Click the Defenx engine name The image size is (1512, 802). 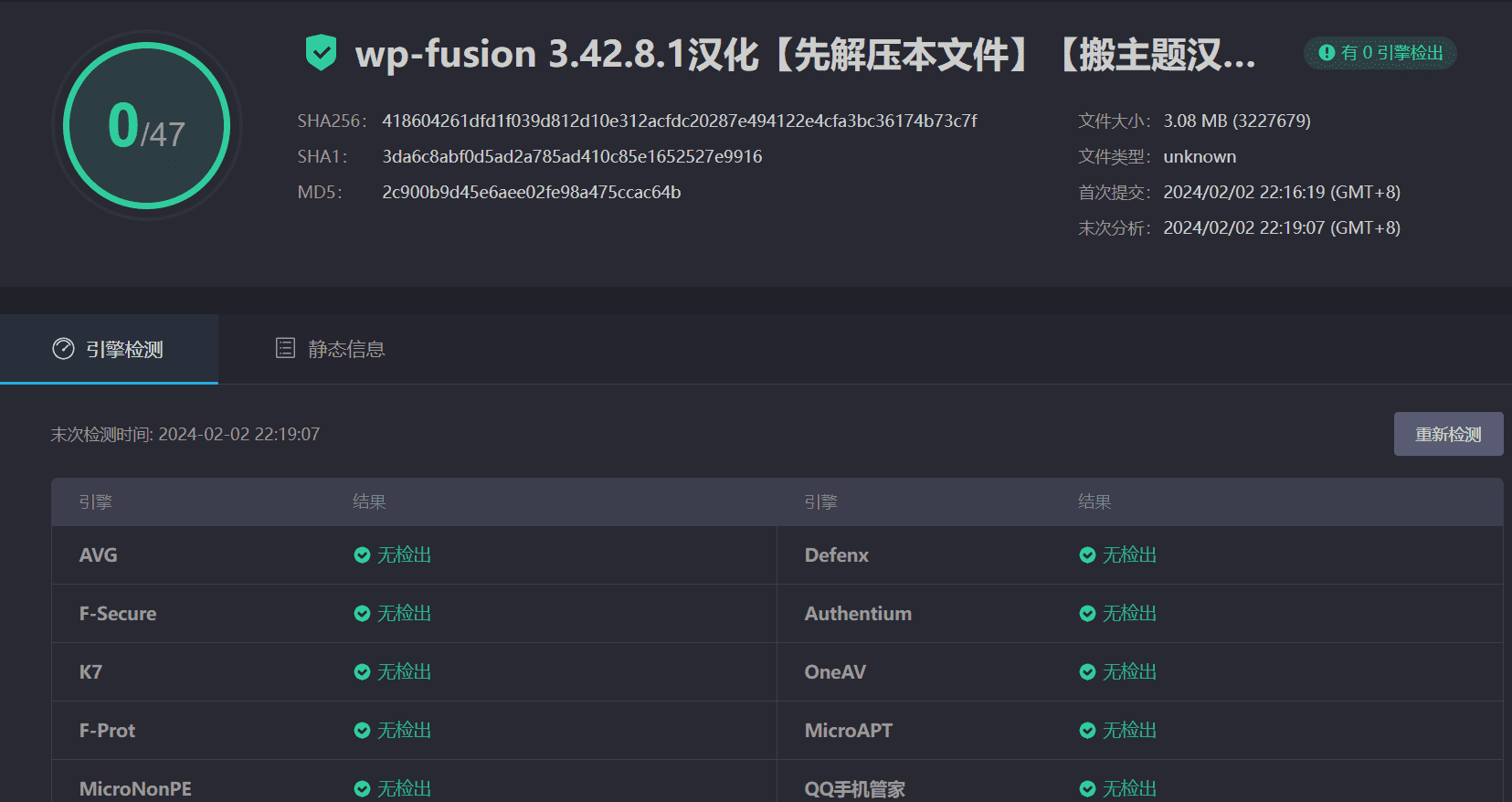click(837, 555)
